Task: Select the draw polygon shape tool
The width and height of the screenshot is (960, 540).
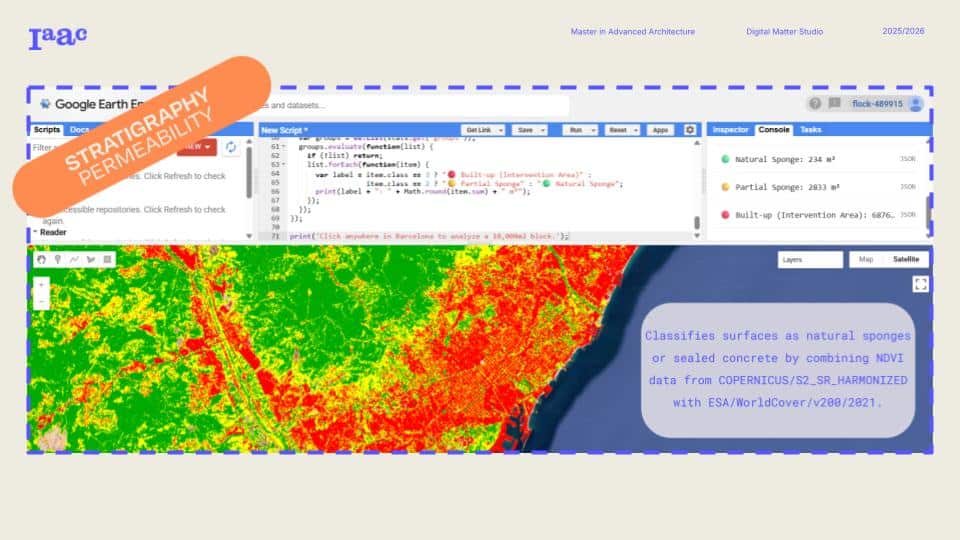Action: point(91,259)
